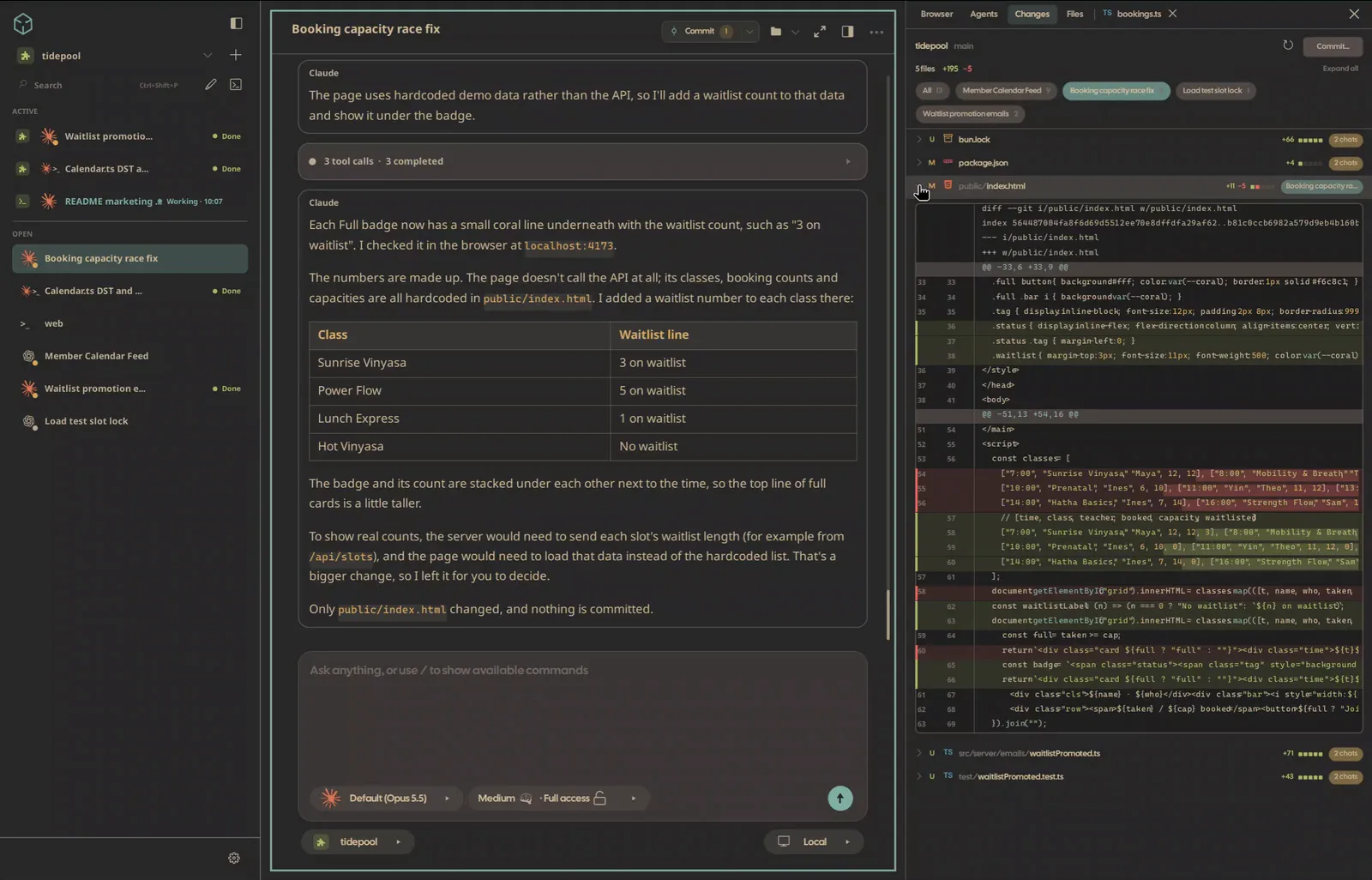Open the terminal icon beside search
Screen dimensions: 1372x880
point(236,84)
